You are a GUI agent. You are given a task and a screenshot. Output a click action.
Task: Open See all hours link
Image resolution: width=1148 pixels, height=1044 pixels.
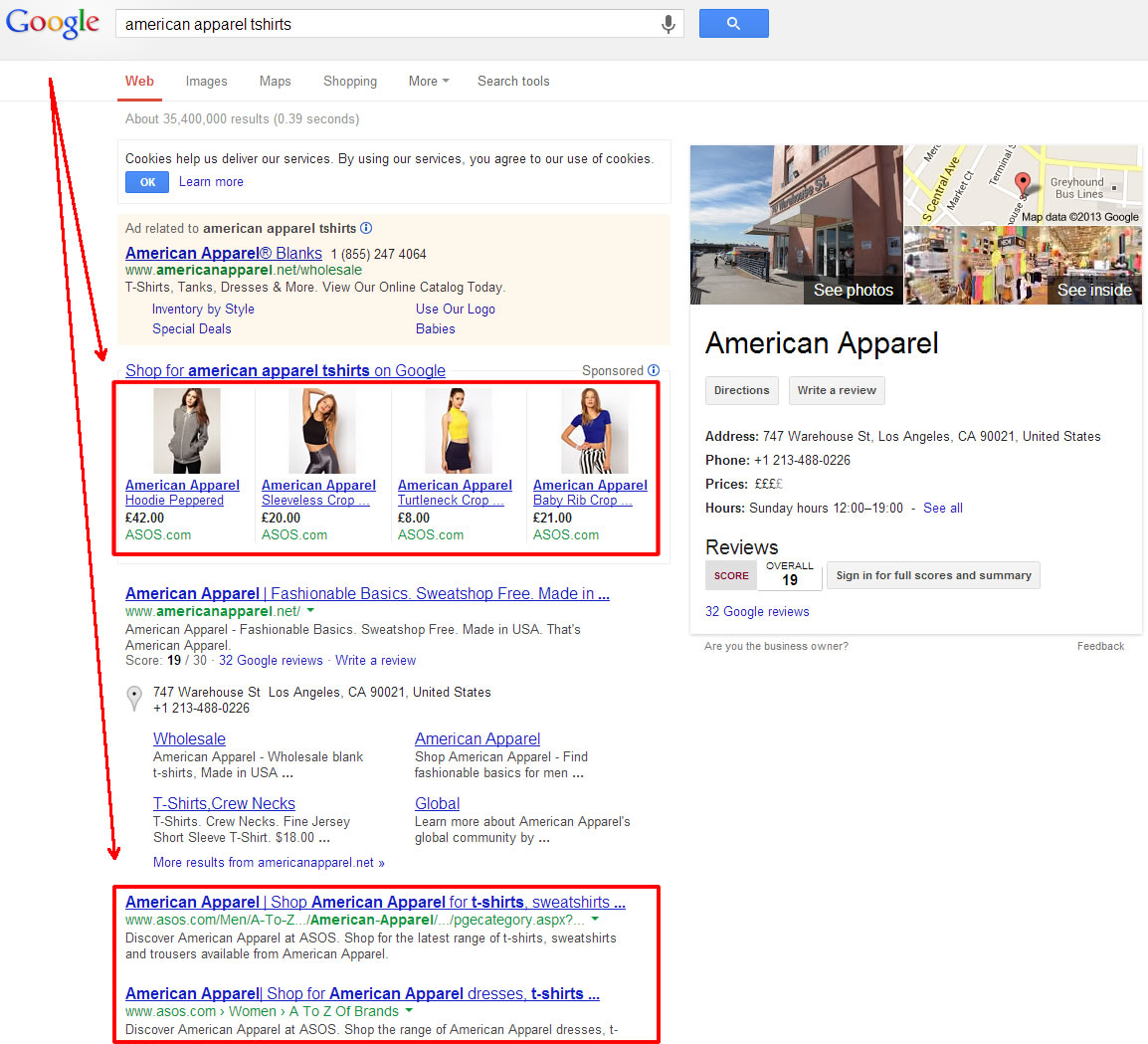[x=943, y=508]
